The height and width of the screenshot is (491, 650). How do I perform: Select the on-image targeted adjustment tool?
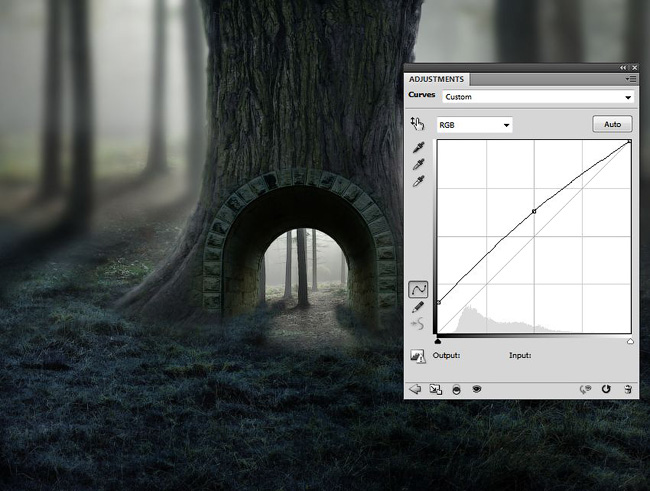417,124
